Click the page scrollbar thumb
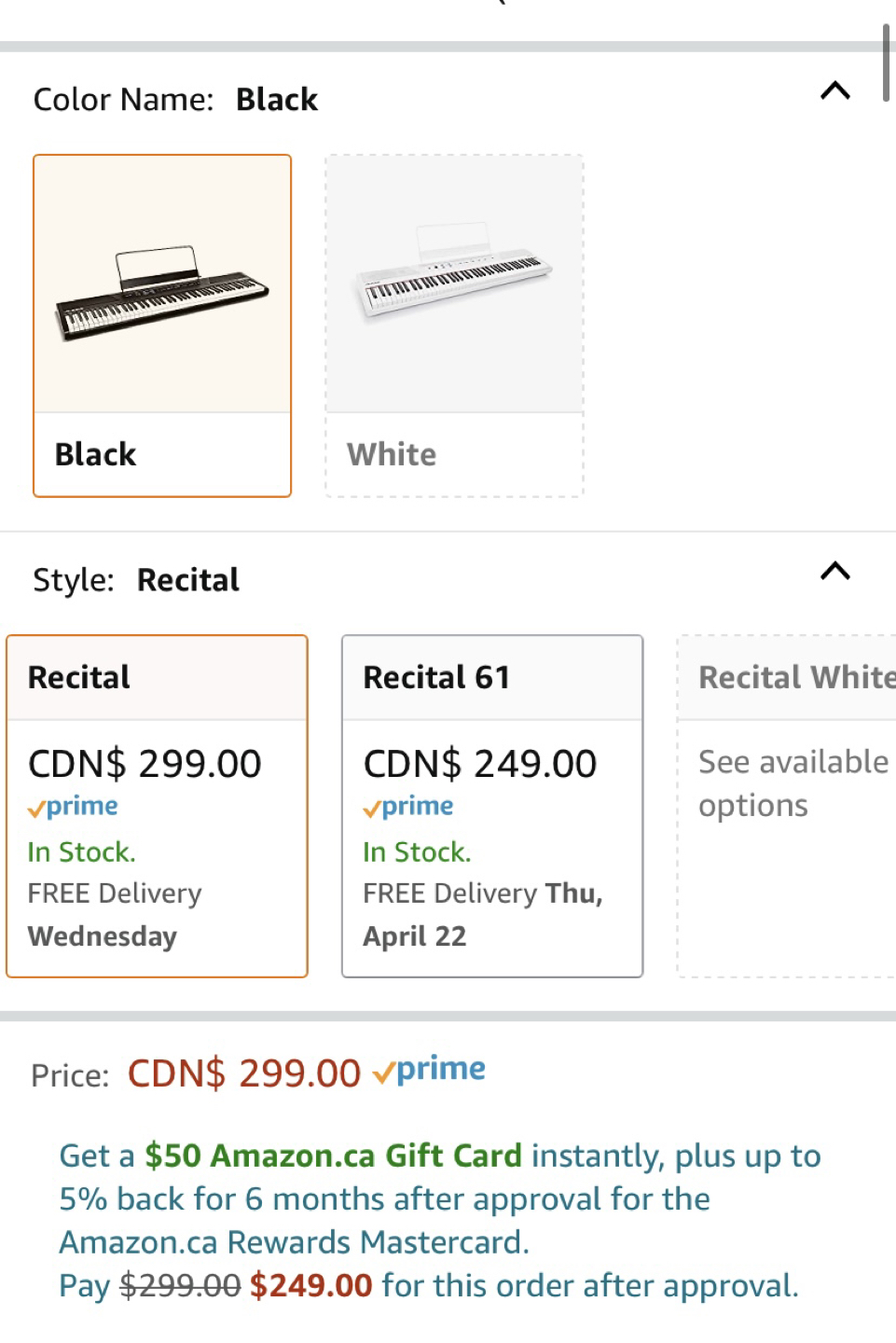The height and width of the screenshot is (1343, 896). click(x=886, y=63)
